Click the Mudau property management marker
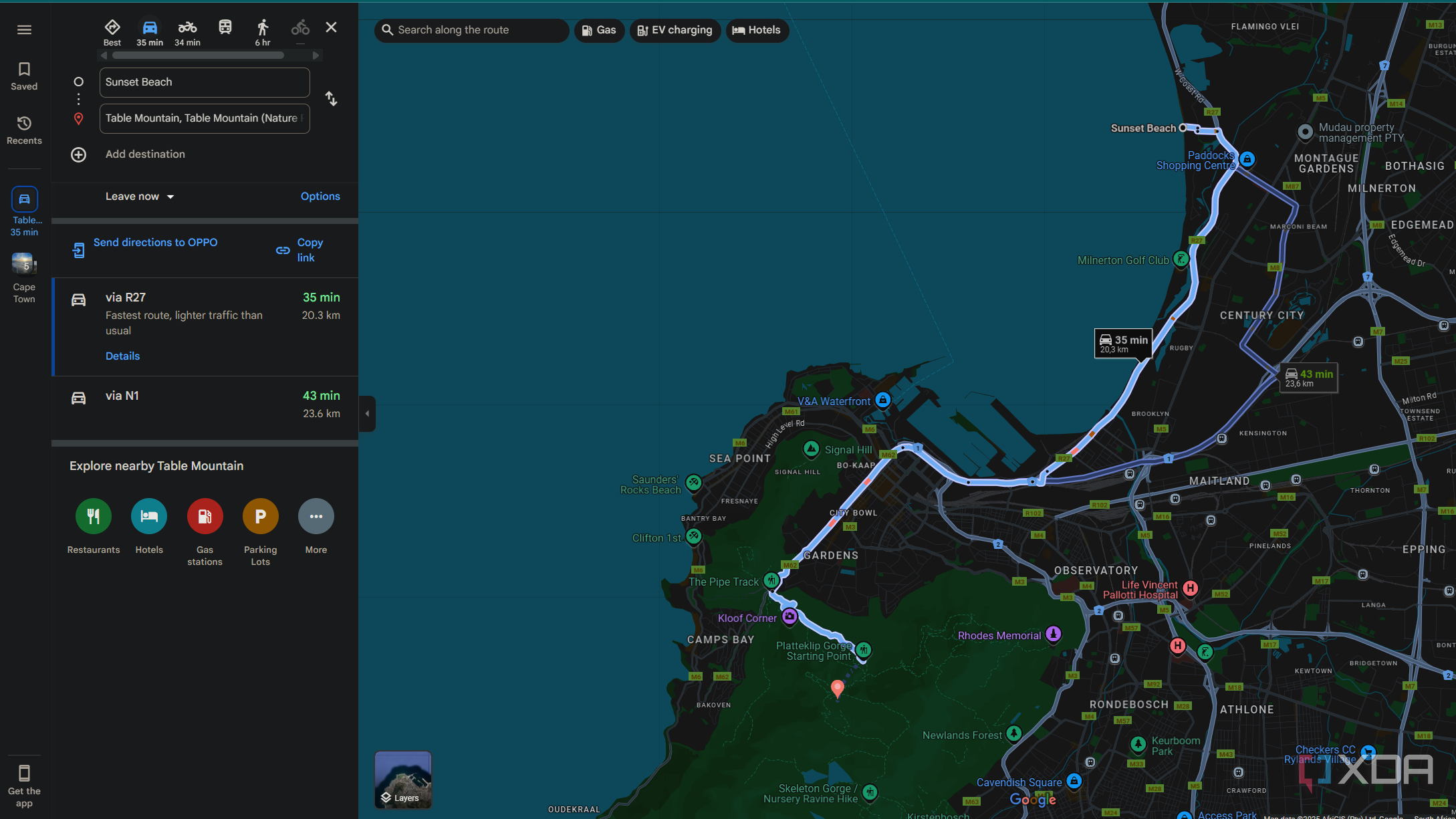1456x819 pixels. tap(1305, 132)
